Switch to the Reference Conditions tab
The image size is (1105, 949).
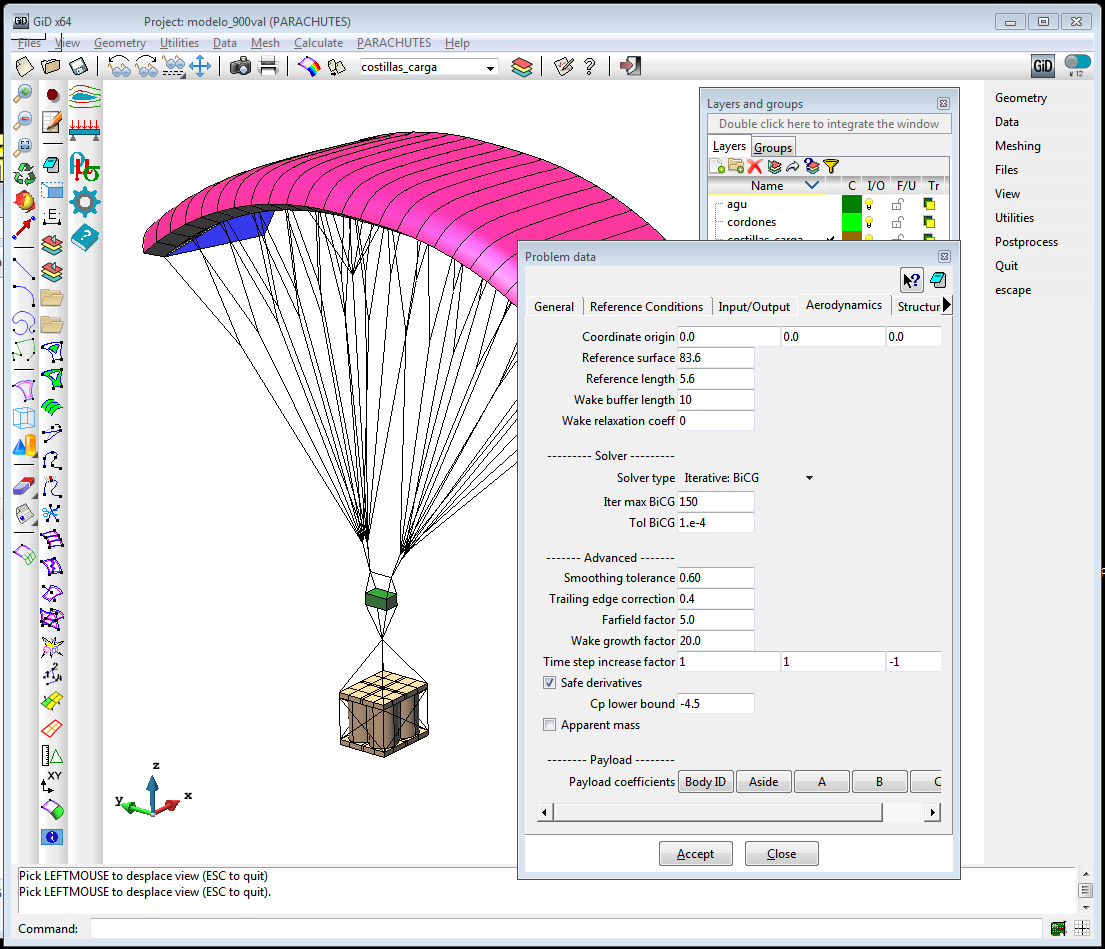646,307
